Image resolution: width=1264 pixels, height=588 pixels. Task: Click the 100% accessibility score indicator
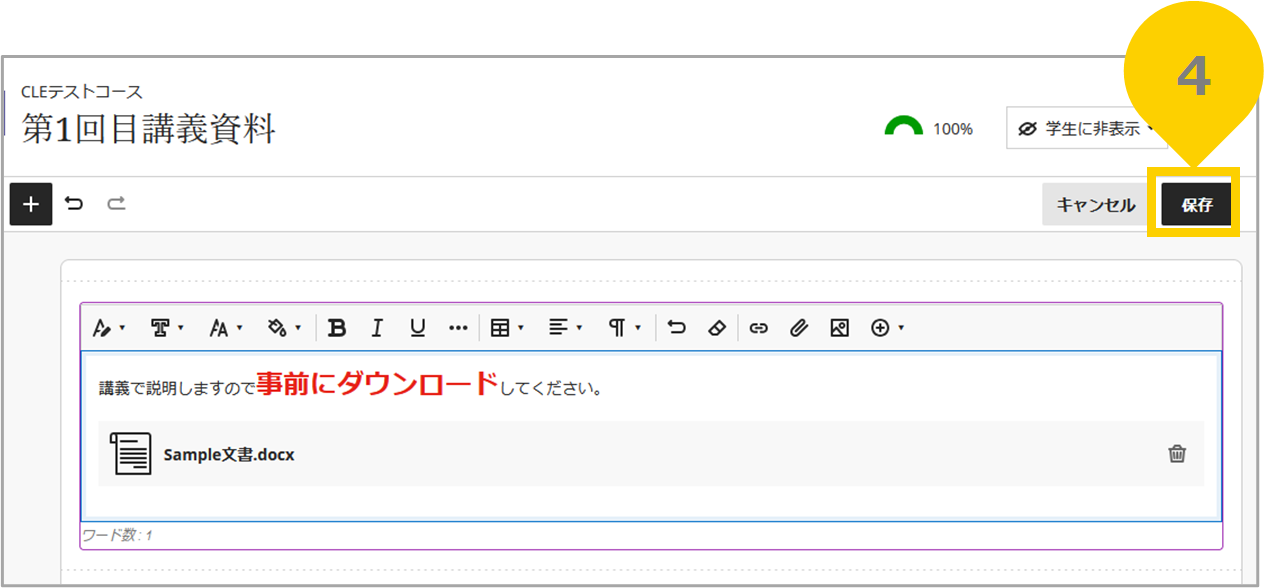click(x=929, y=128)
